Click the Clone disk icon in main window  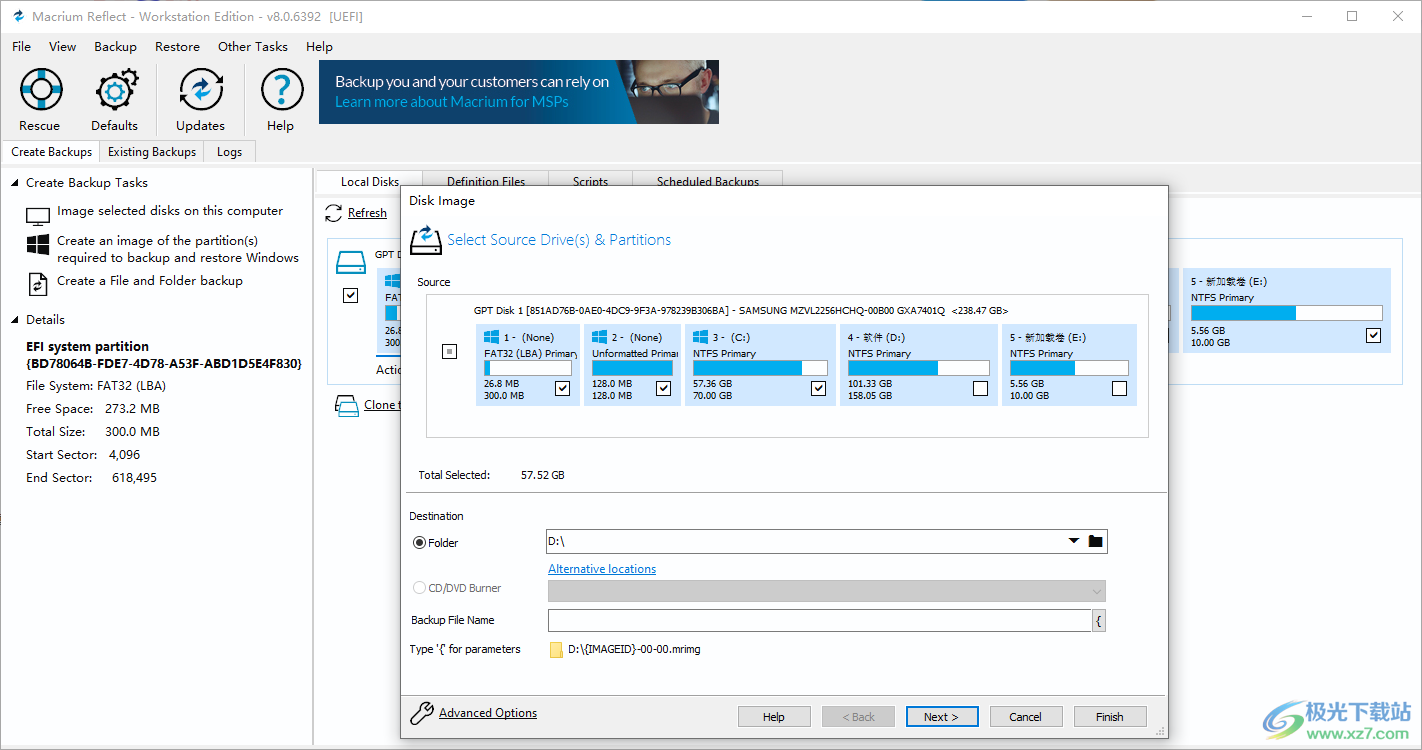(x=347, y=406)
